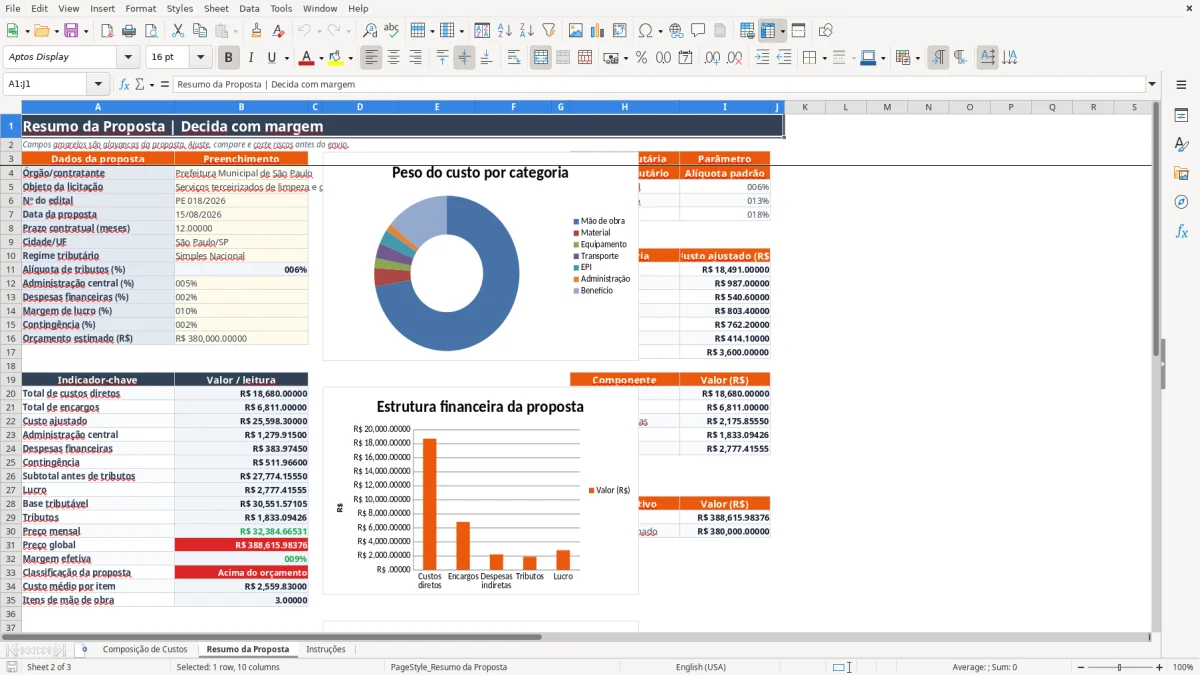Screen dimensions: 1200x675
Task: Click the Insert Image icon
Action: pos(576,31)
